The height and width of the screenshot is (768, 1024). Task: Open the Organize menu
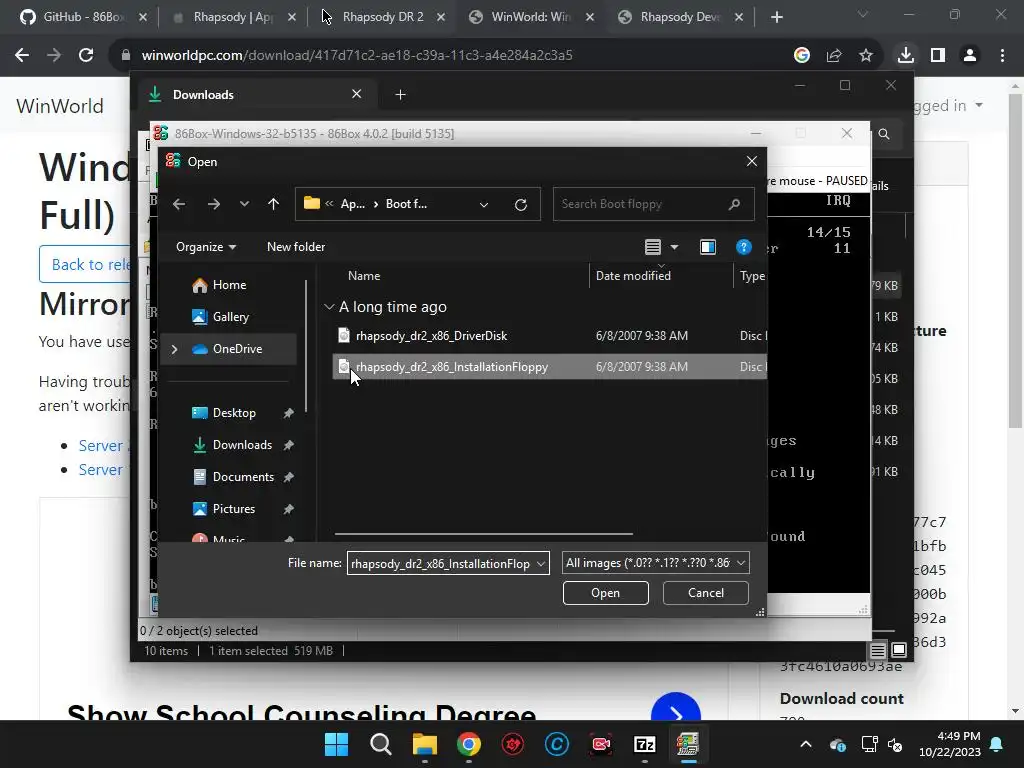click(206, 247)
